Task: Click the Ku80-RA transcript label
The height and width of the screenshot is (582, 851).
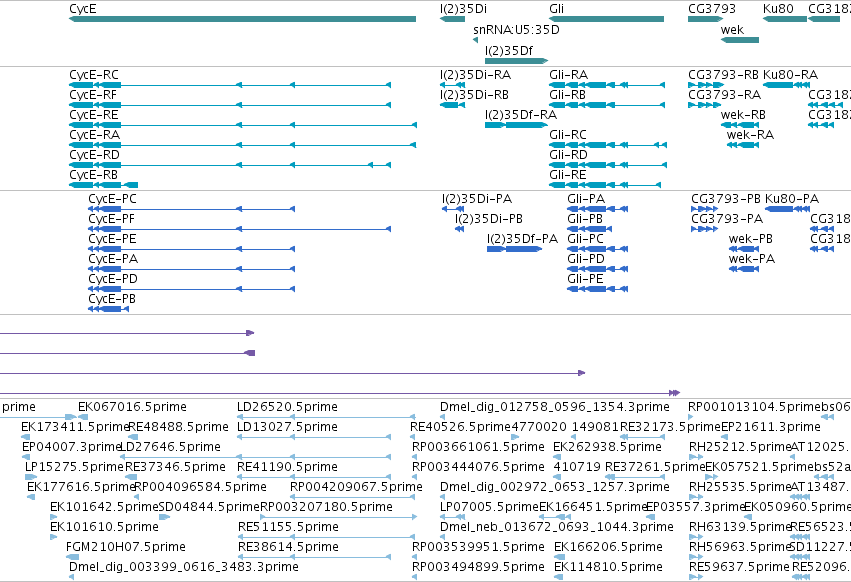Action: (790, 75)
